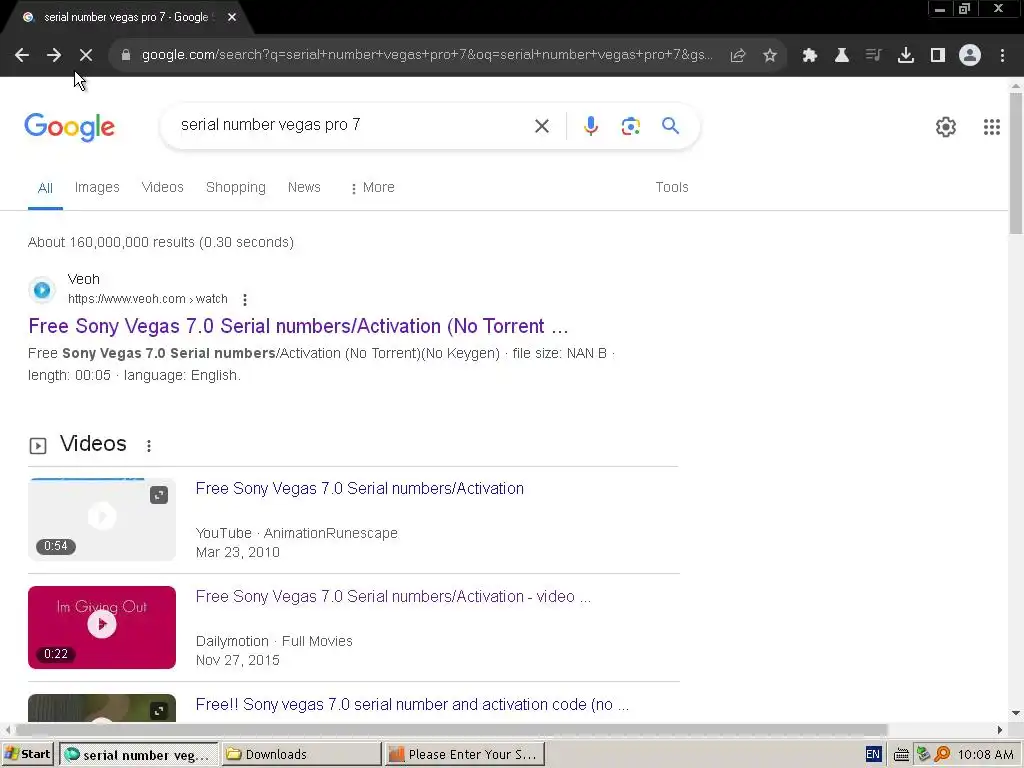Open the veoh.com watch URL line
Screen dimensions: 1024x768
(148, 299)
